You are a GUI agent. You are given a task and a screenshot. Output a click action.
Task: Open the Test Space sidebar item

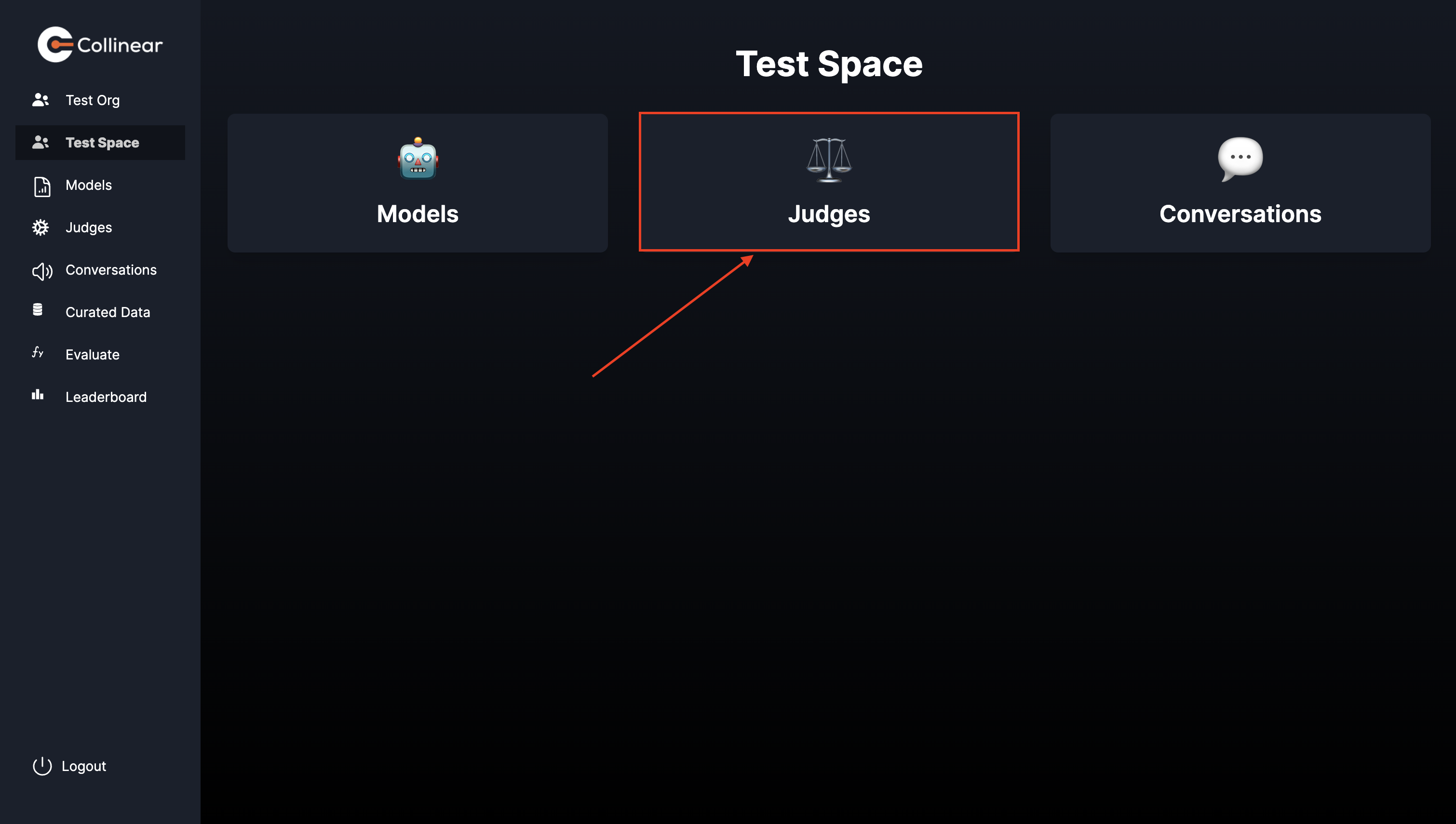click(100, 143)
